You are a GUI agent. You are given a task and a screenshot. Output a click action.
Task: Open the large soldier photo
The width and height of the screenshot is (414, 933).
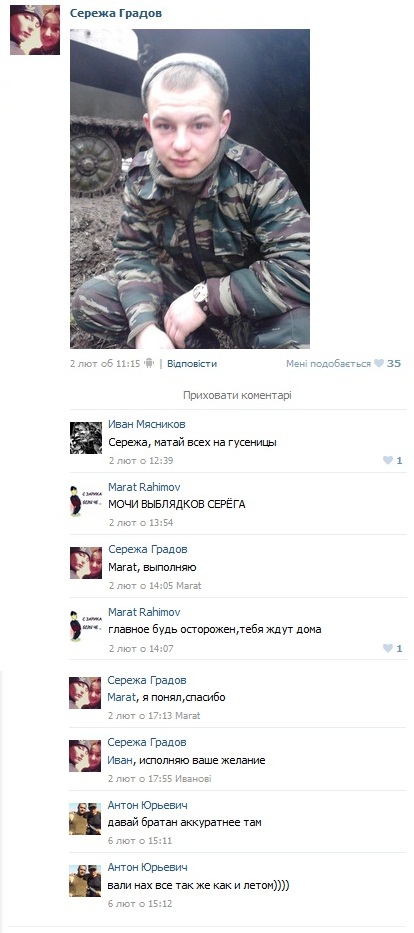[190, 189]
